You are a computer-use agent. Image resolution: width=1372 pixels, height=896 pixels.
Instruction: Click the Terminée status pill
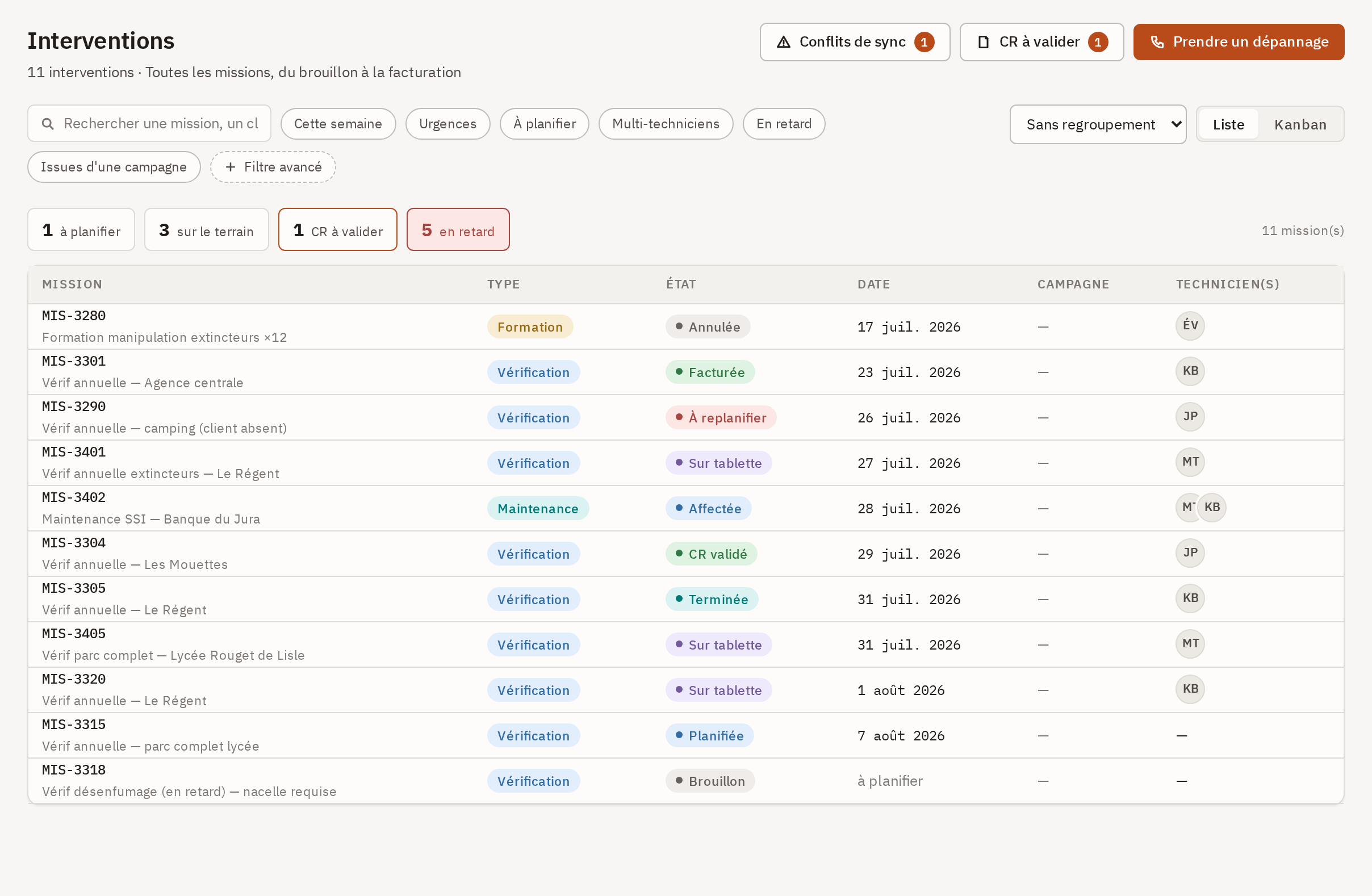point(712,600)
